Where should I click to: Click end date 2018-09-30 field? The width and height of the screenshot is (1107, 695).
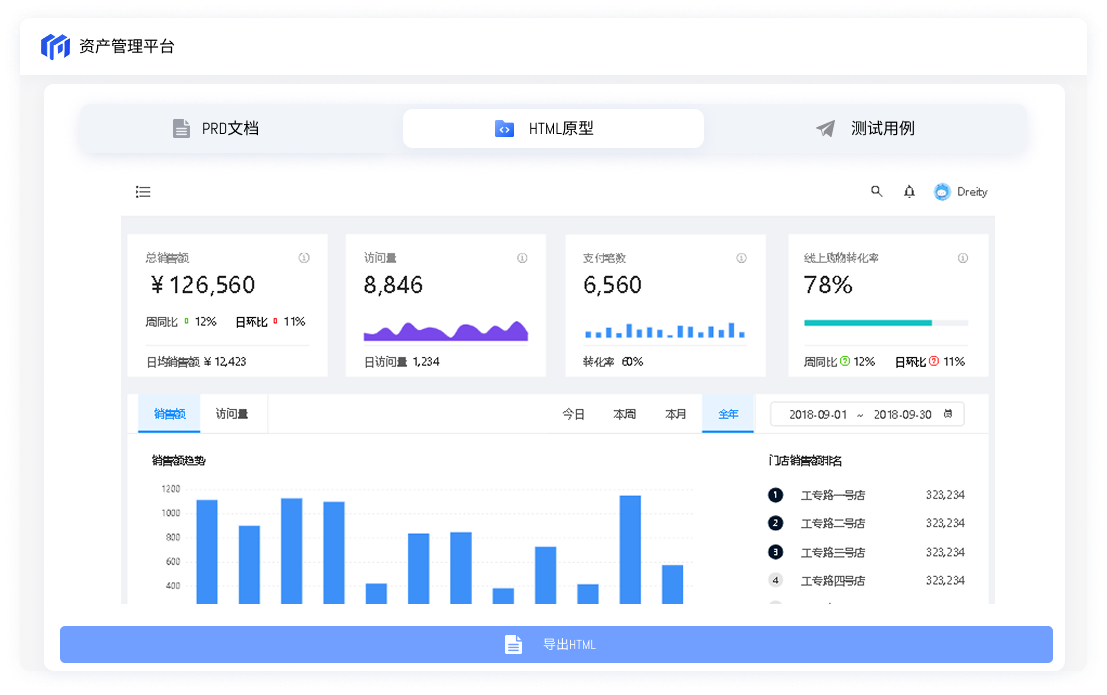click(x=902, y=415)
